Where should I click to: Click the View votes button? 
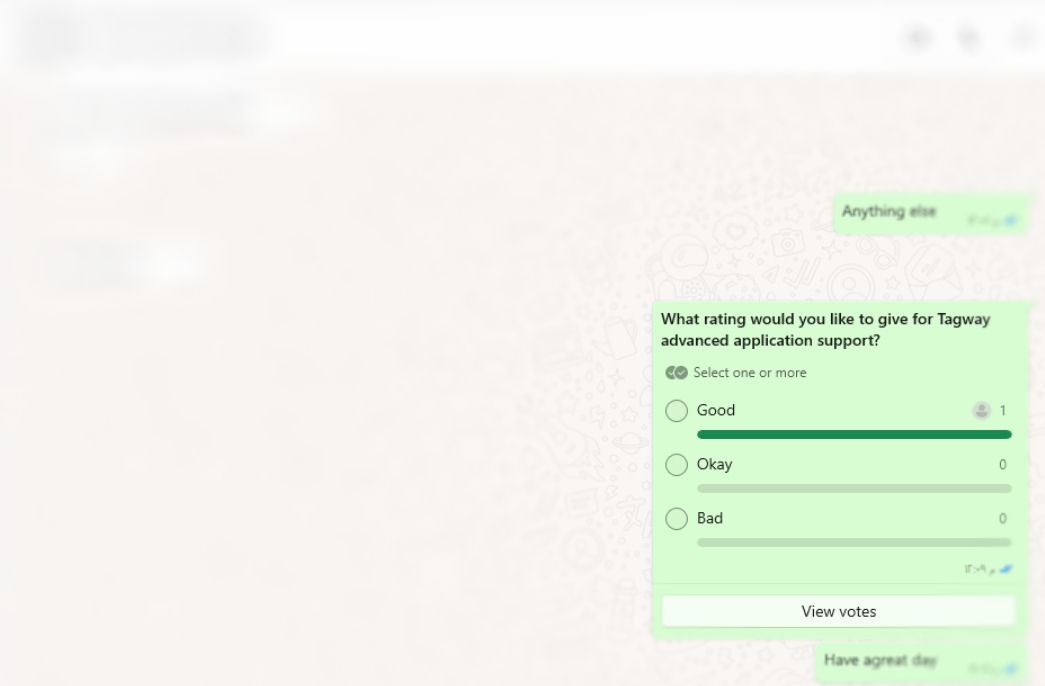tap(838, 611)
